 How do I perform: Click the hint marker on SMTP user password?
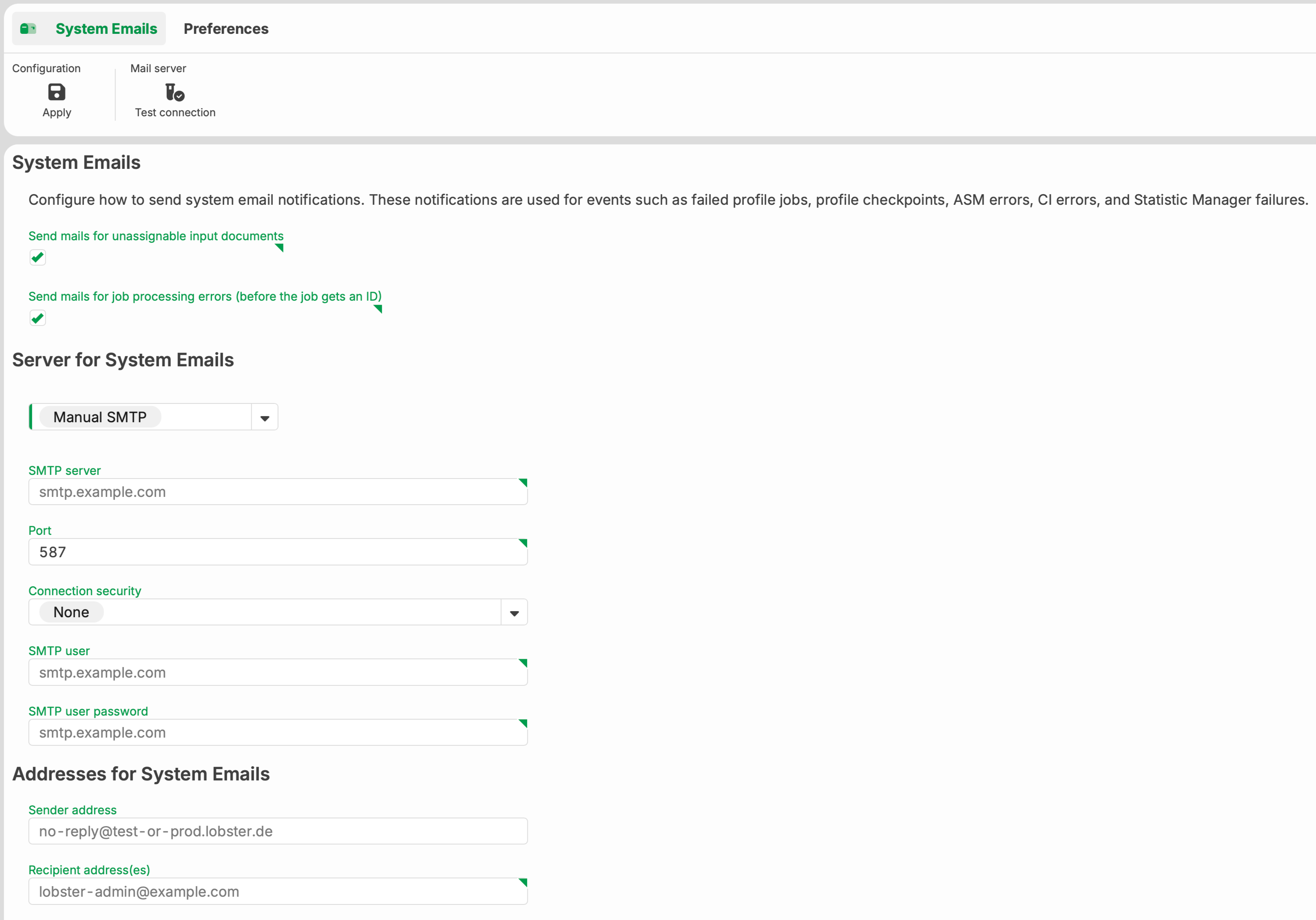(x=523, y=723)
